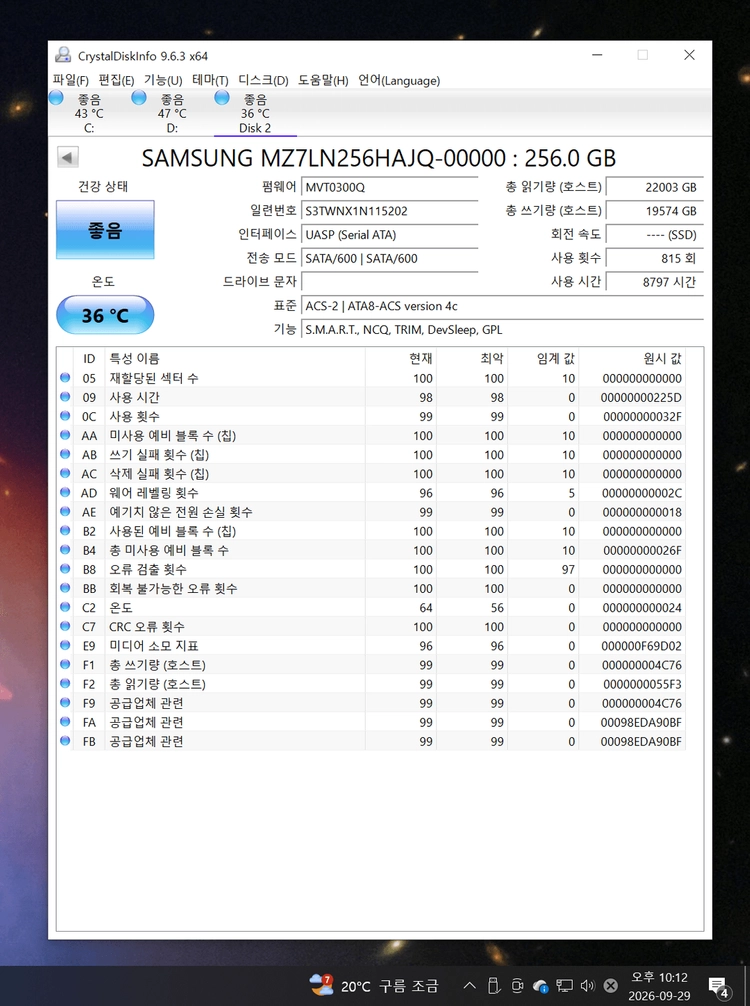
Task: Click the 좋음 health status button
Action: click(105, 230)
